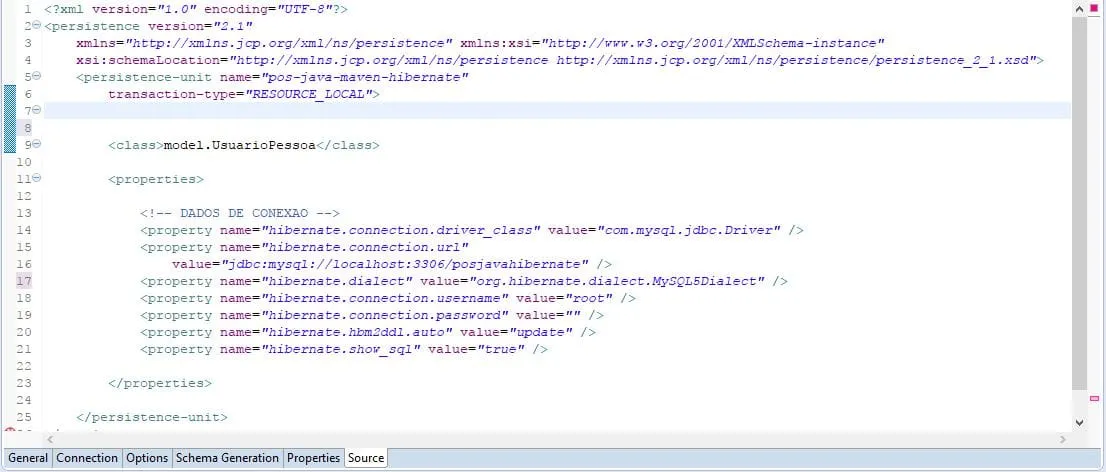Click the vertical scrollbar down arrow
1106x472 pixels.
pyautogui.click(x=1078, y=422)
